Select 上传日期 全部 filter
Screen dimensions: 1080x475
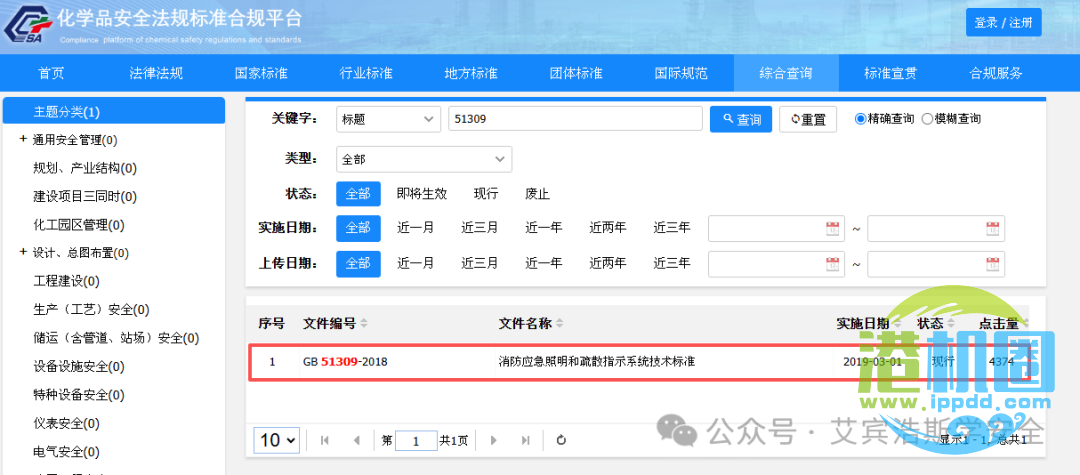click(x=358, y=264)
